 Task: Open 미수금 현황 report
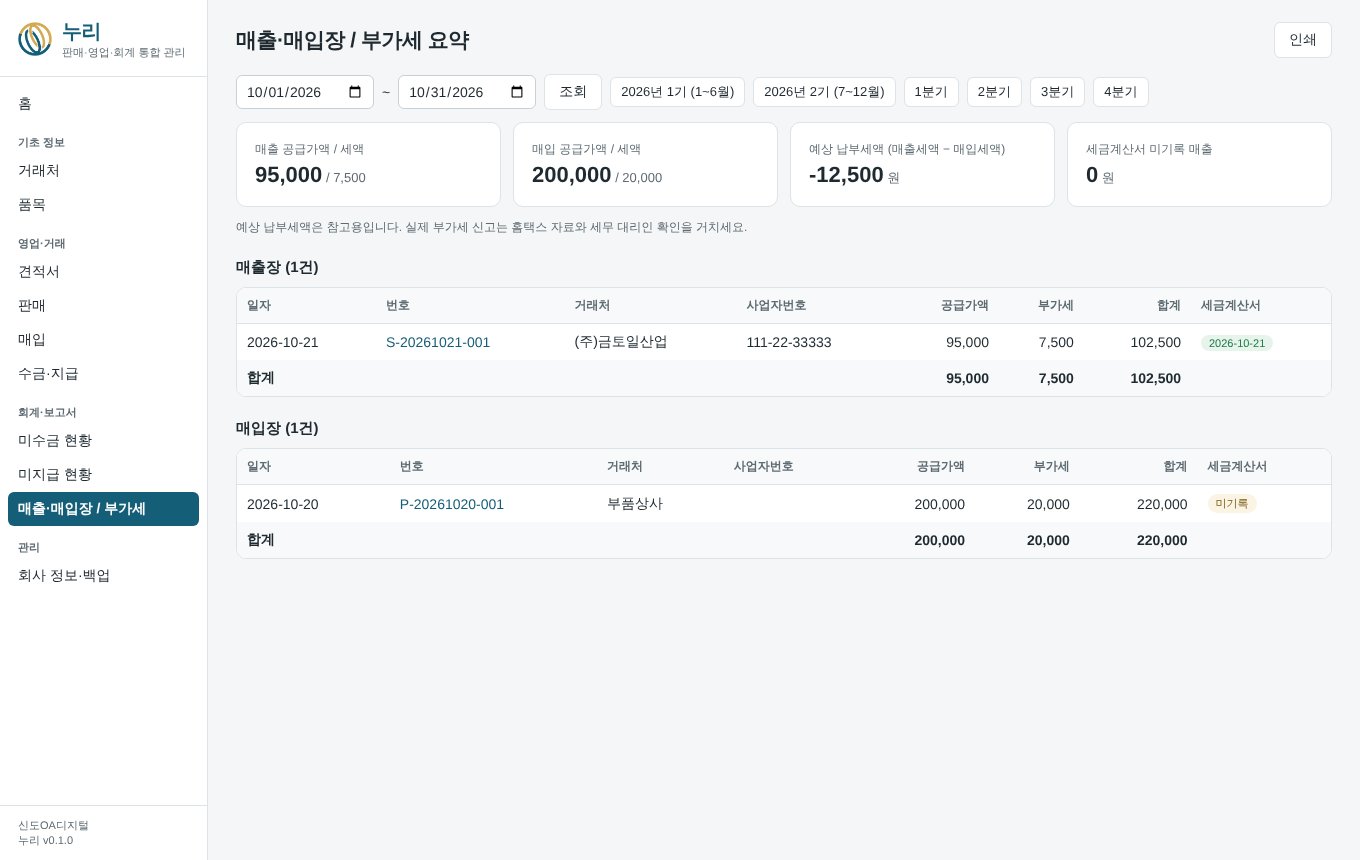click(x=103, y=441)
